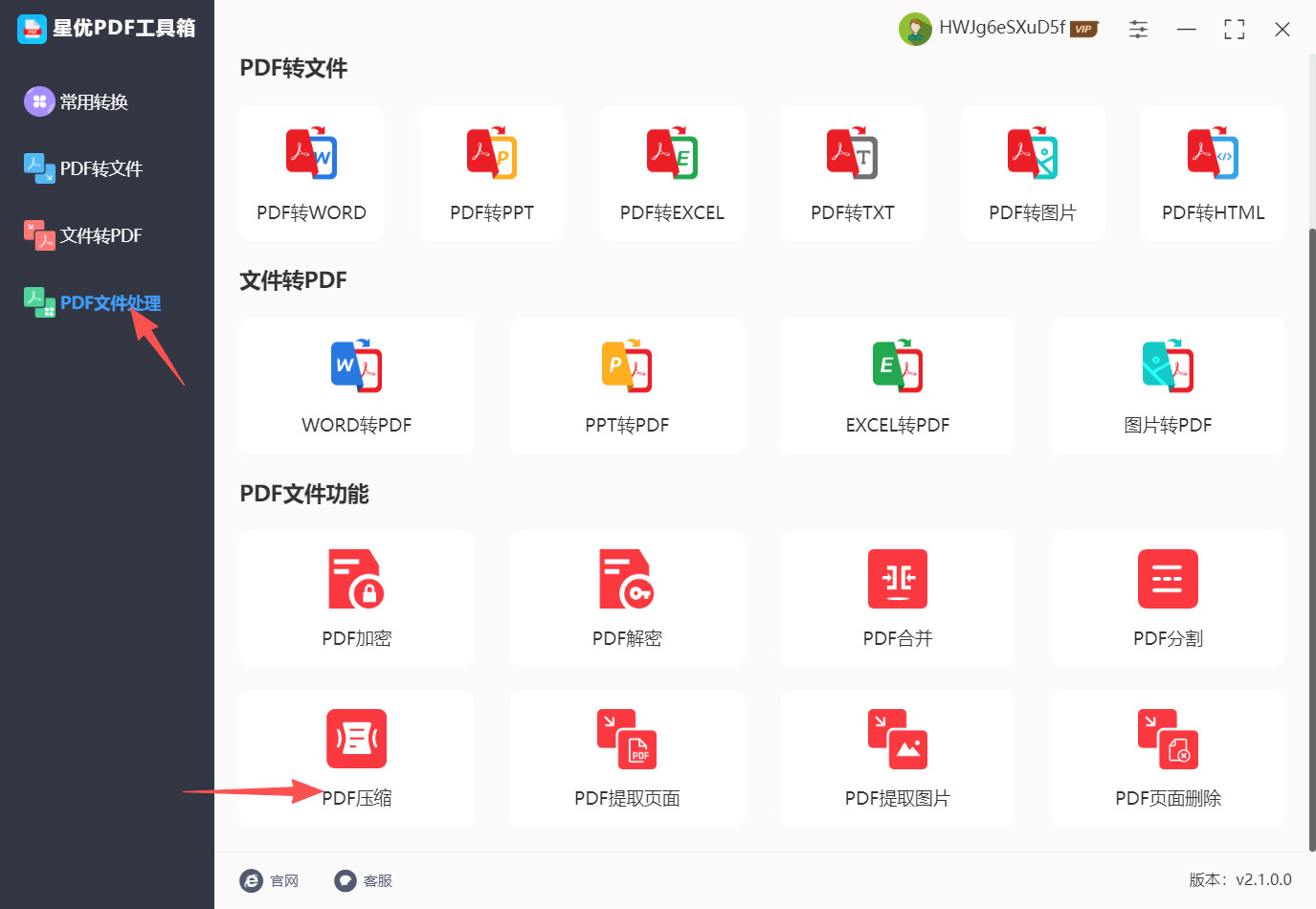Open the PDF压缩 compress icon
1316x909 pixels.
(x=356, y=739)
